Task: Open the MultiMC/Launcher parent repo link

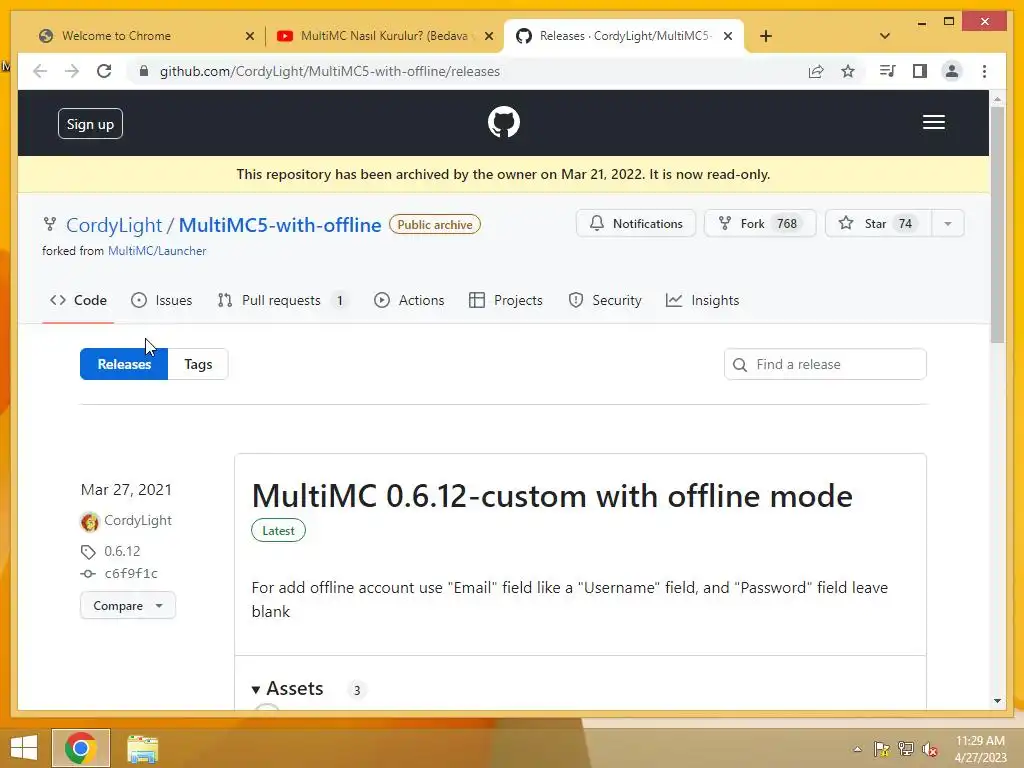Action: point(157,251)
